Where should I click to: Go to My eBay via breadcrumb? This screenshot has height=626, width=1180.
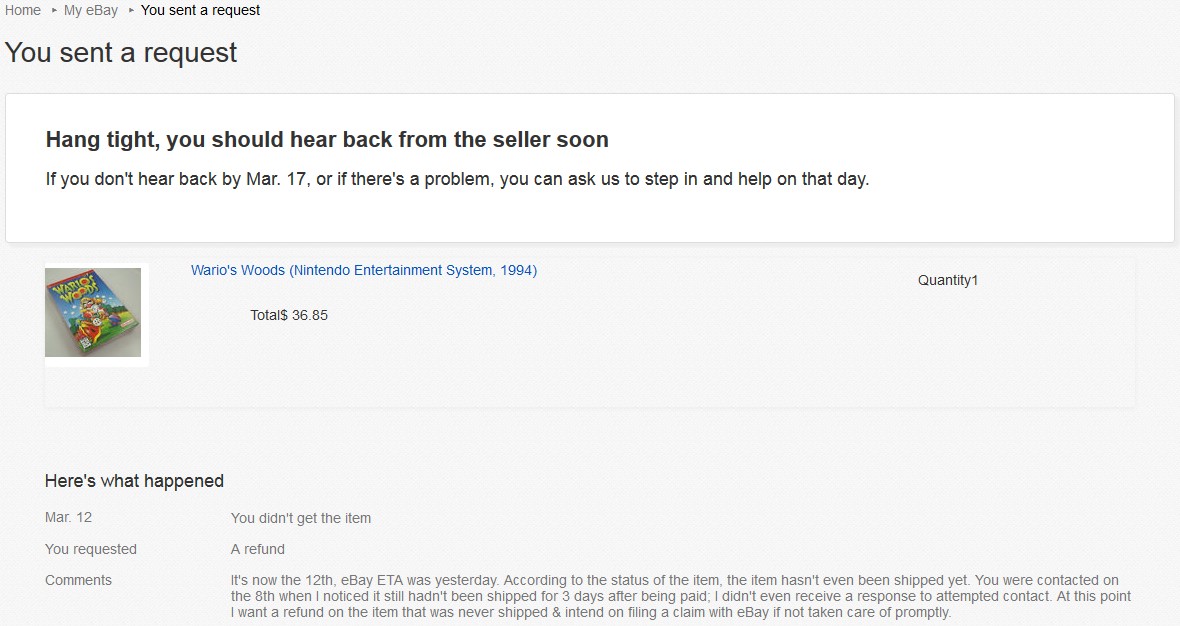point(91,10)
